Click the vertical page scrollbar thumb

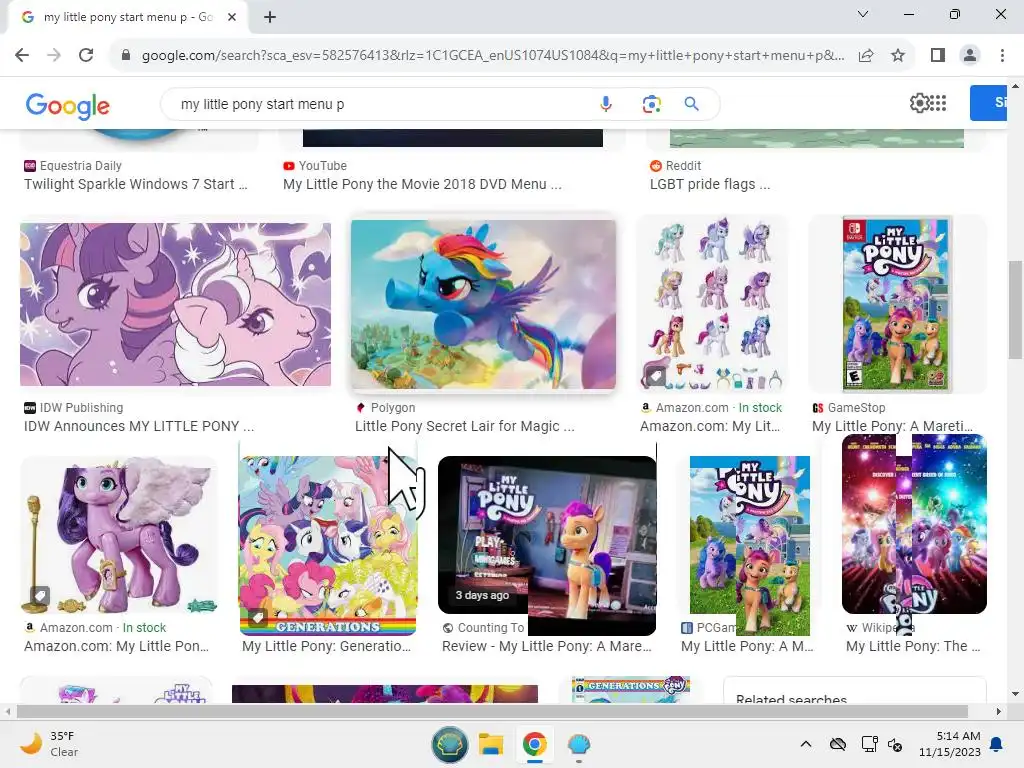1015,309
